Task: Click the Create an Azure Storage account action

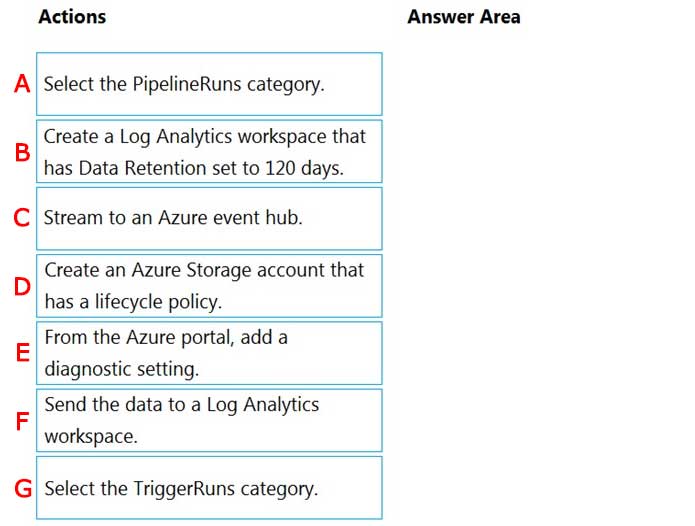Action: (x=209, y=285)
